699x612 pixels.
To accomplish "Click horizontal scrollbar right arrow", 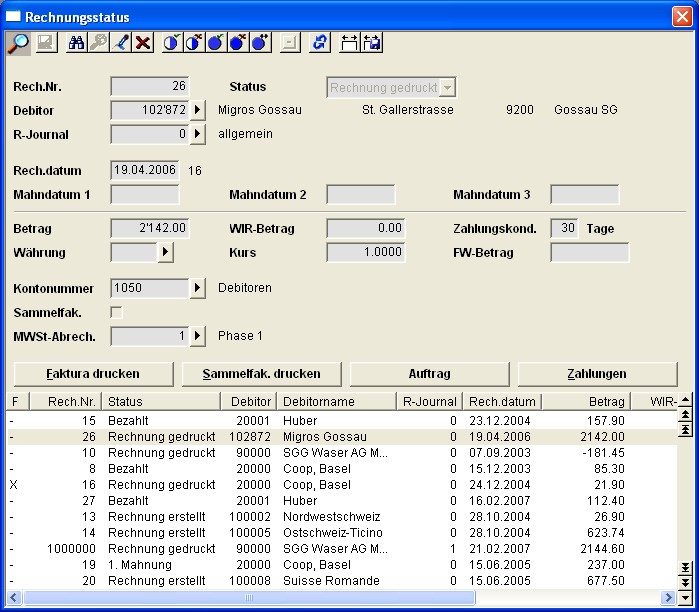I will (668, 597).
